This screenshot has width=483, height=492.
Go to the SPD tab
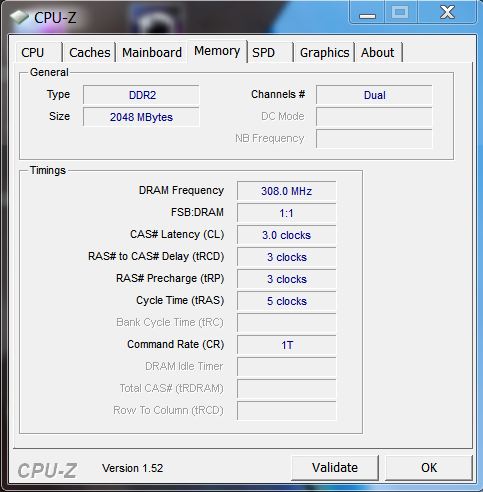click(x=270, y=52)
